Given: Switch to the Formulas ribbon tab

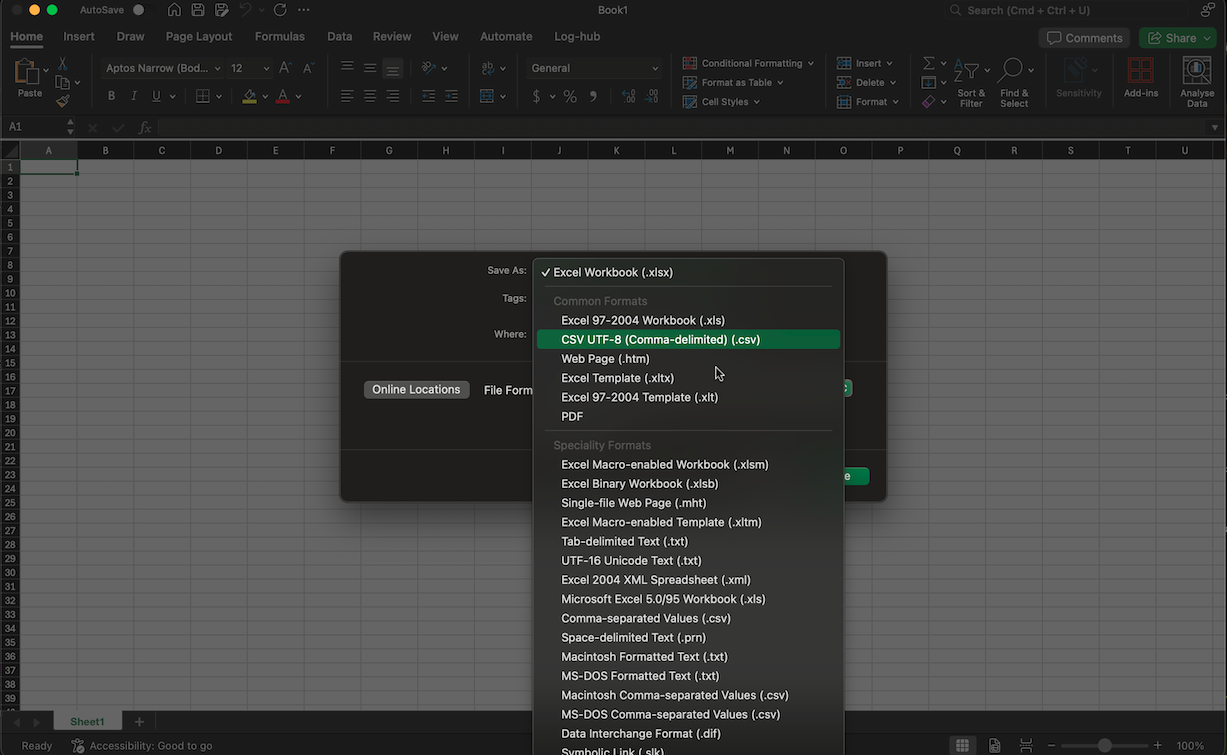Looking at the screenshot, I should (280, 37).
